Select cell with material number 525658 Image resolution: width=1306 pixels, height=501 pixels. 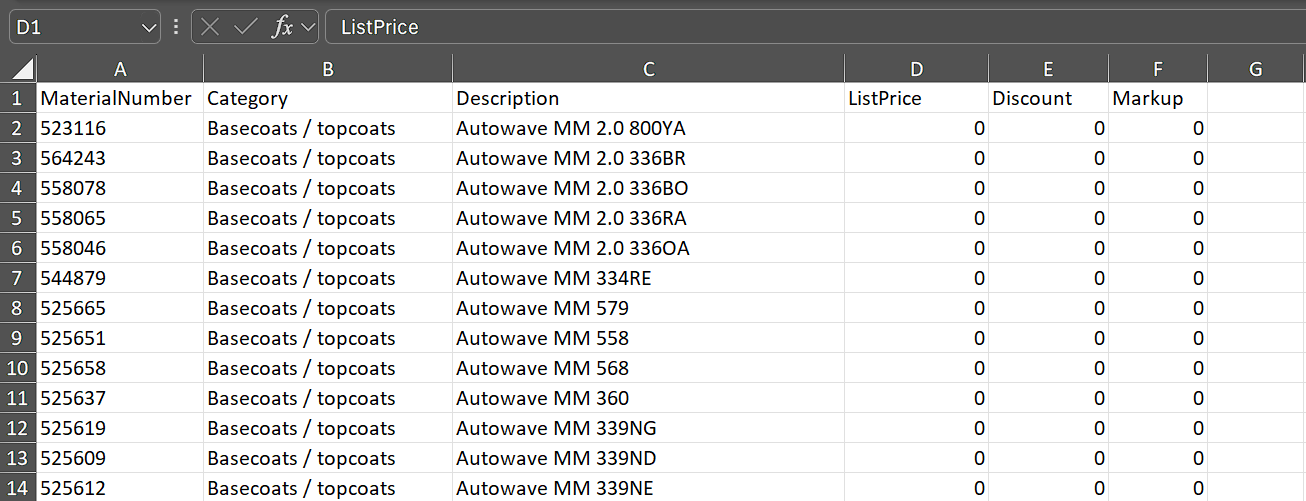(120, 368)
